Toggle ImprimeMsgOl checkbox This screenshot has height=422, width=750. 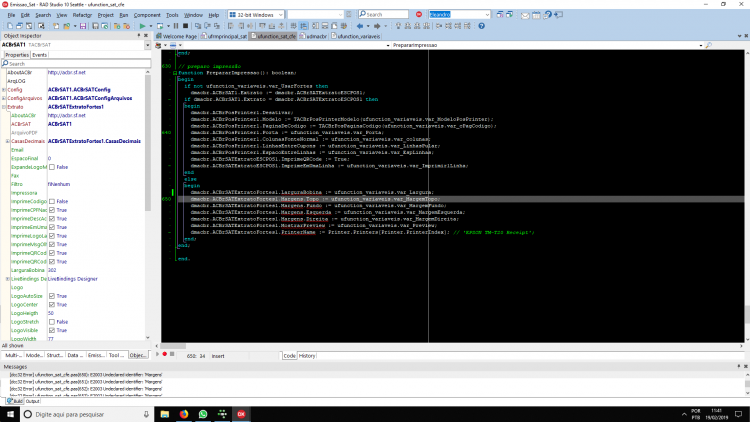pos(52,244)
